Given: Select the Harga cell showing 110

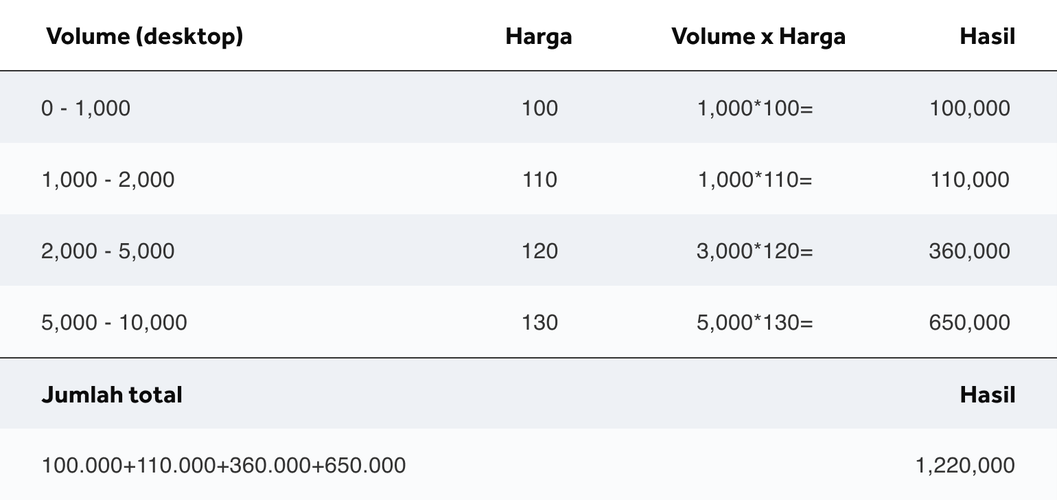Looking at the screenshot, I should coord(540,180).
